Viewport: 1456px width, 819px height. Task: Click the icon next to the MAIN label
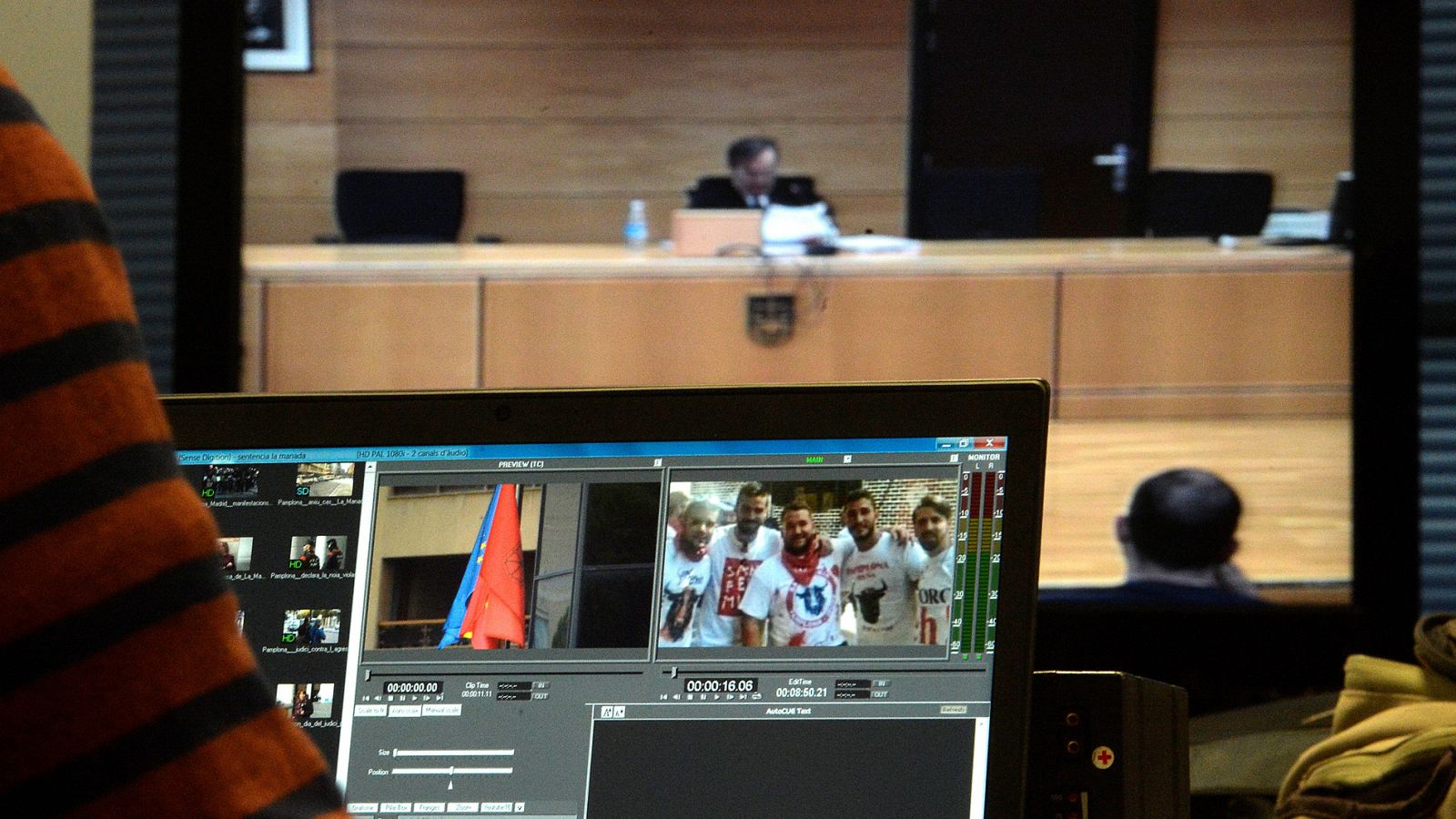click(x=847, y=459)
